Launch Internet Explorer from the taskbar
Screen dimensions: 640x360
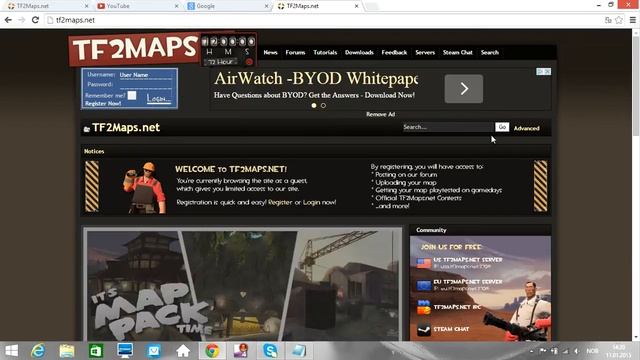coord(38,351)
